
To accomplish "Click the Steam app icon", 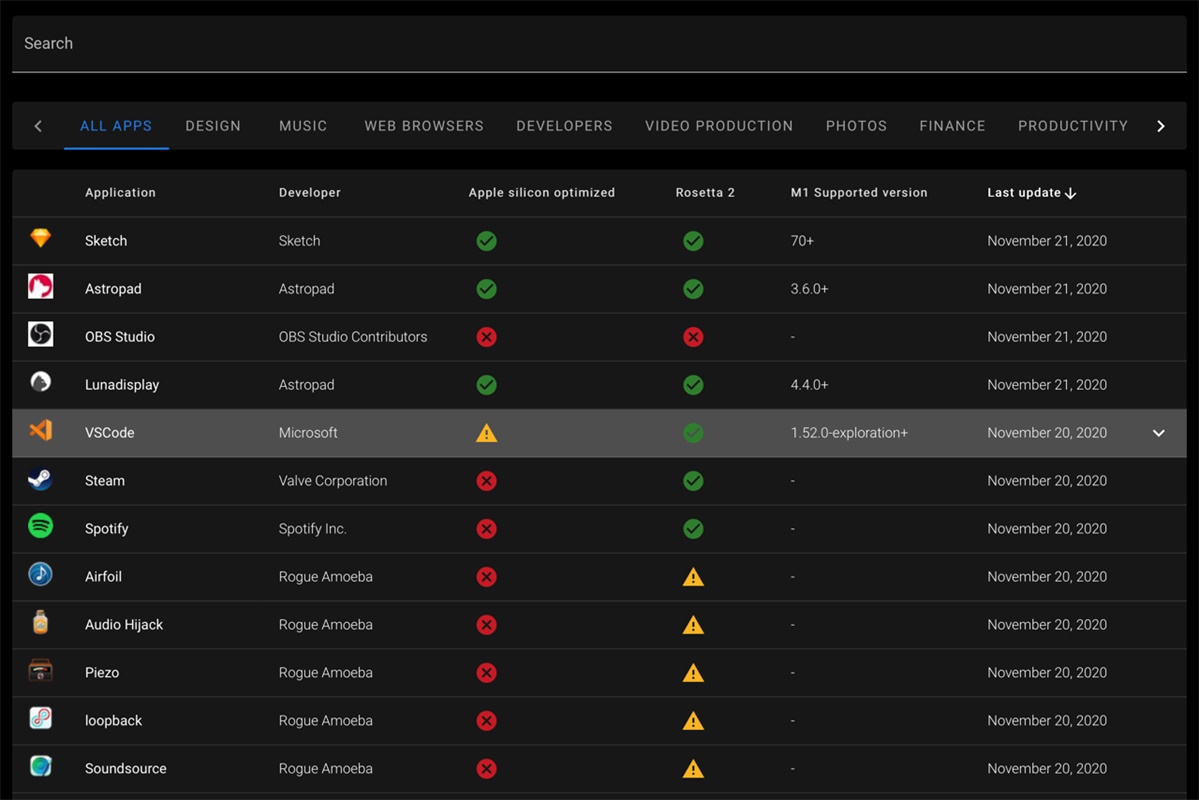I will (41, 479).
